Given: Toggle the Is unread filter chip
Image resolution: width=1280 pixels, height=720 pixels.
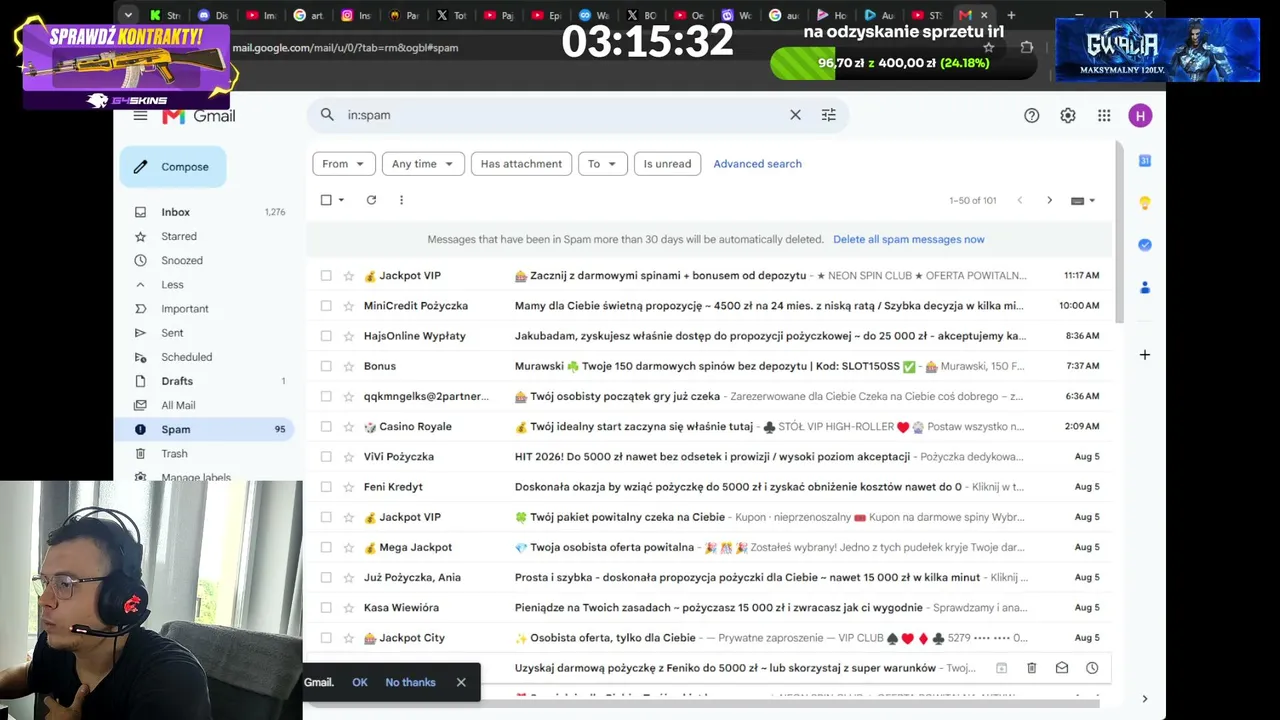Looking at the screenshot, I should click(x=667, y=164).
